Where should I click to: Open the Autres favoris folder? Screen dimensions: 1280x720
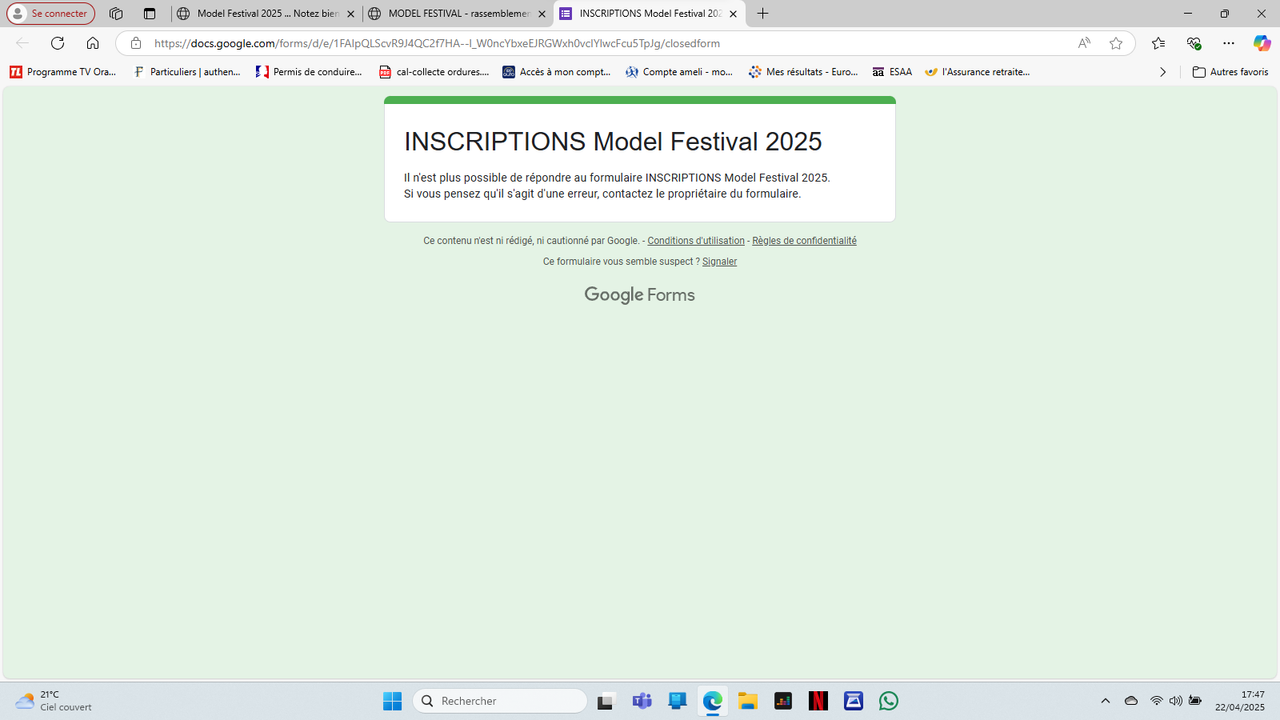point(1230,72)
